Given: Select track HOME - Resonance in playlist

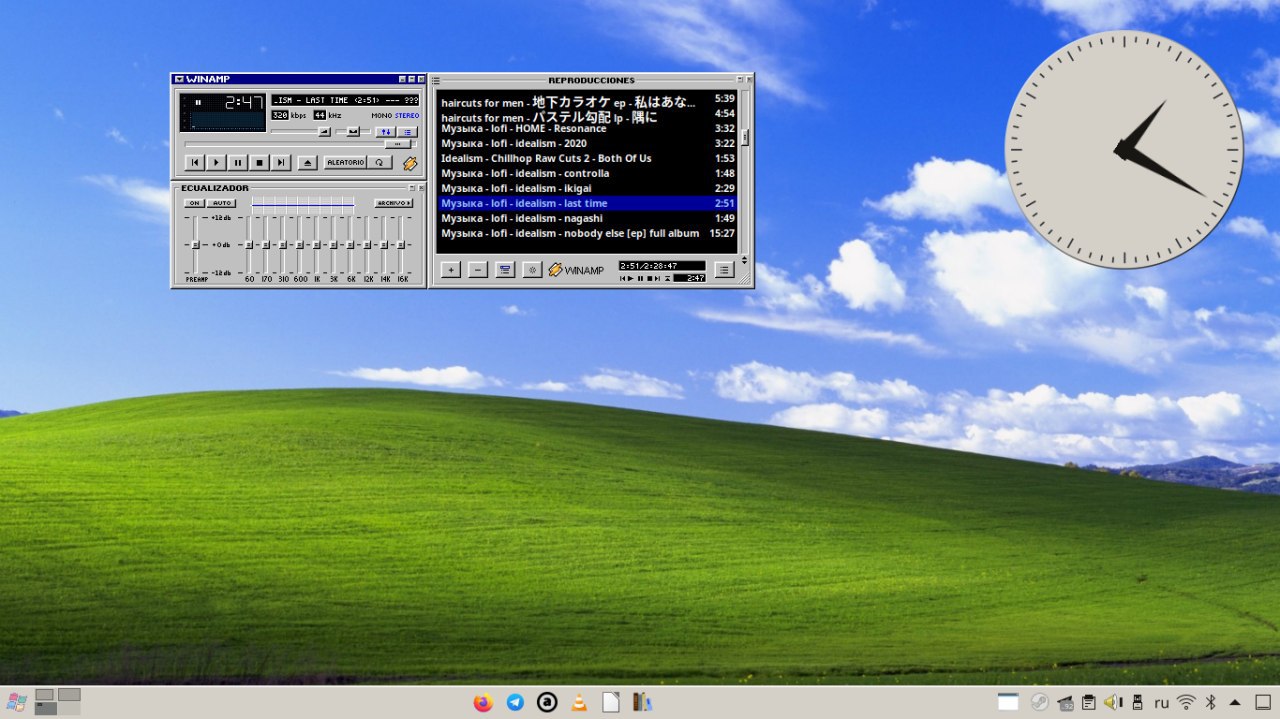Looking at the screenshot, I should pyautogui.click(x=588, y=128).
